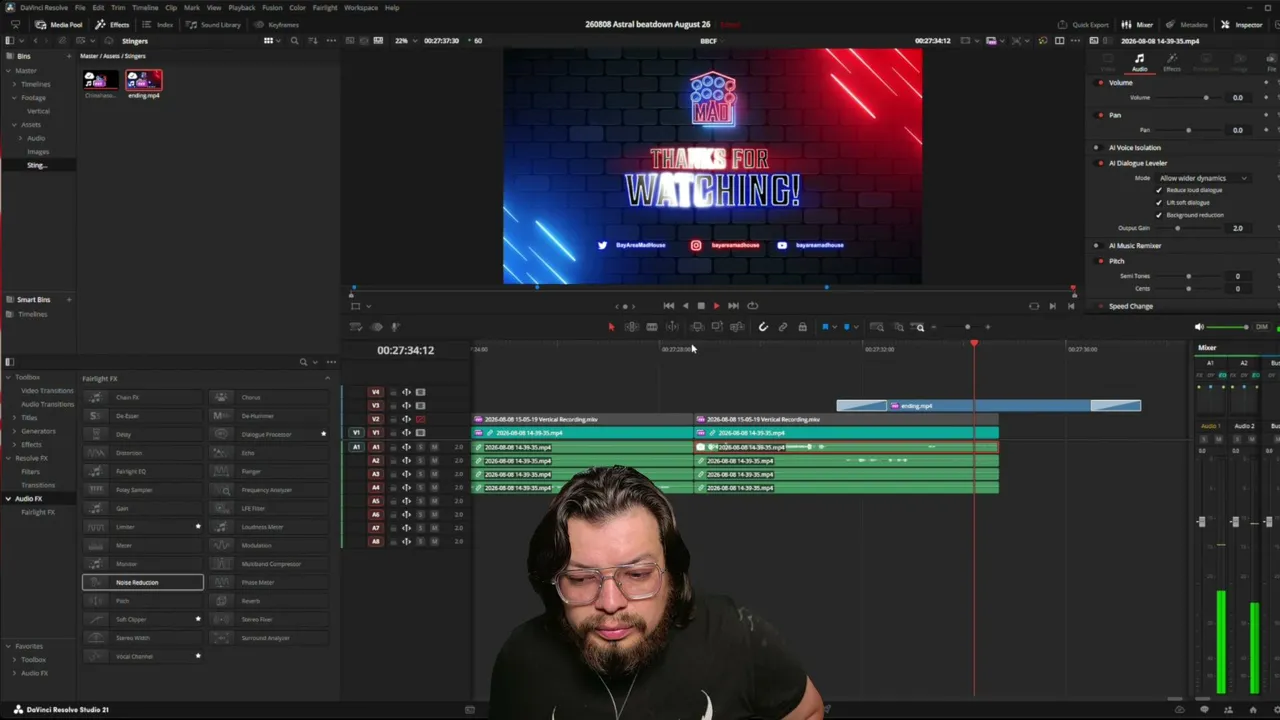The width and height of the screenshot is (1280, 720).
Task: Toggle favorite star on Soft Clipper
Action: pyautogui.click(x=198, y=619)
